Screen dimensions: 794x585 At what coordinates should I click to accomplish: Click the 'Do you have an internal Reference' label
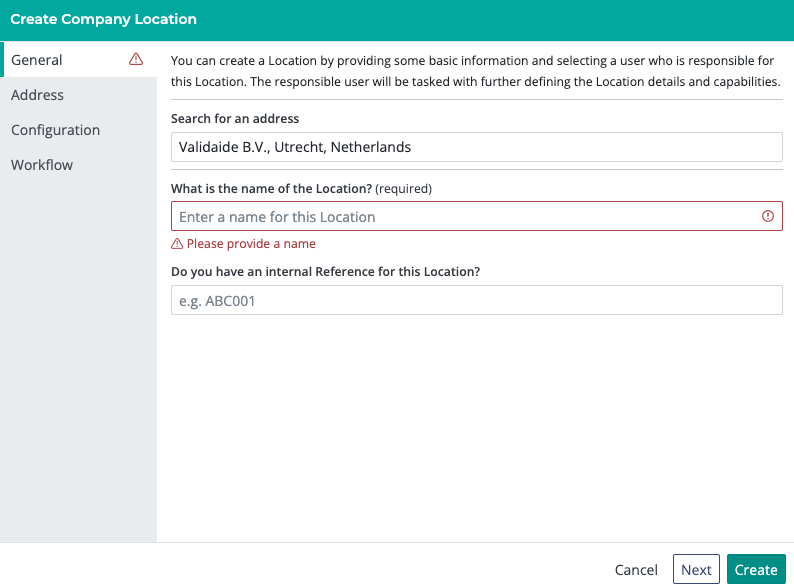coord(326,271)
